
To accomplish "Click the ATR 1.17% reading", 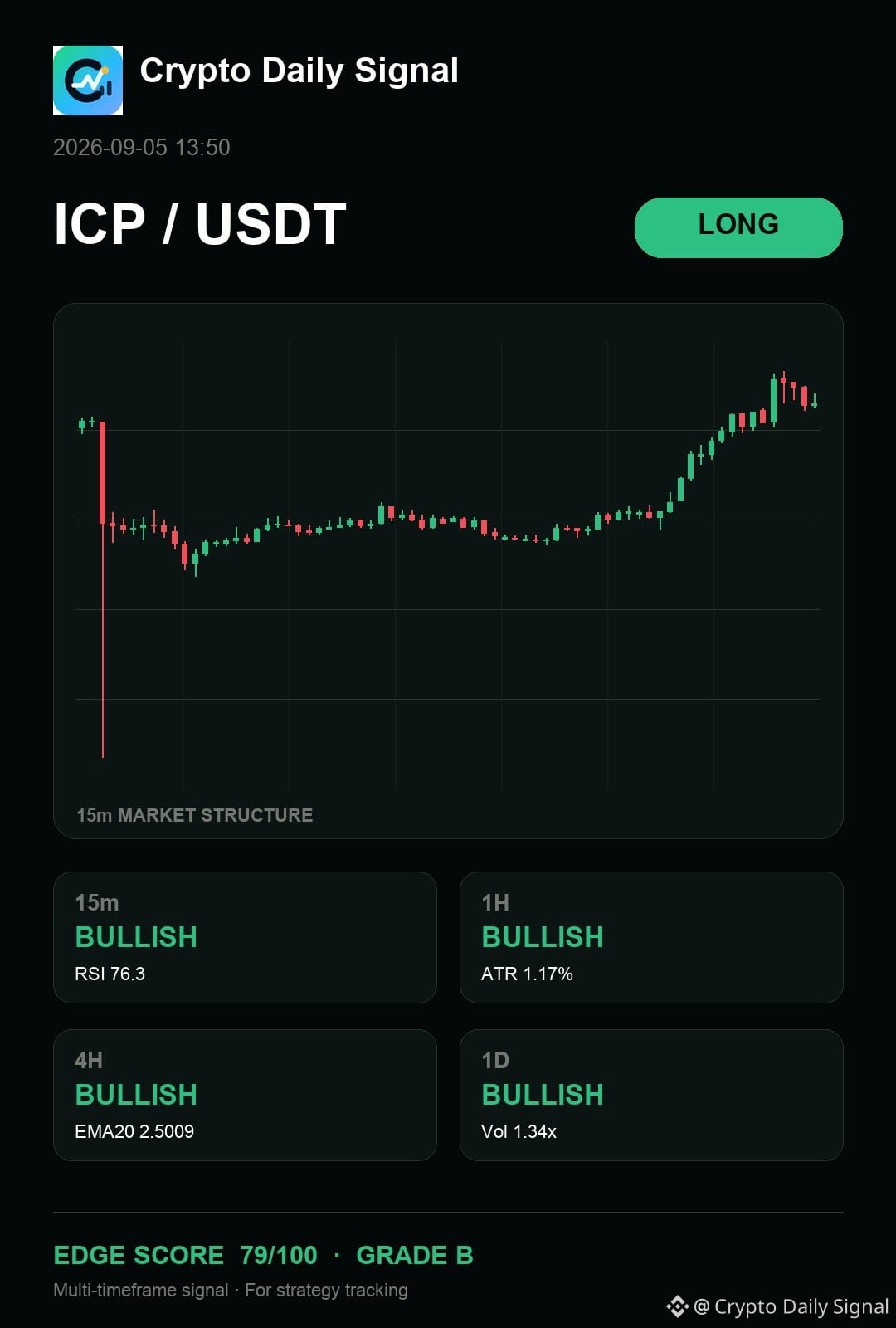I will pyautogui.click(x=527, y=974).
